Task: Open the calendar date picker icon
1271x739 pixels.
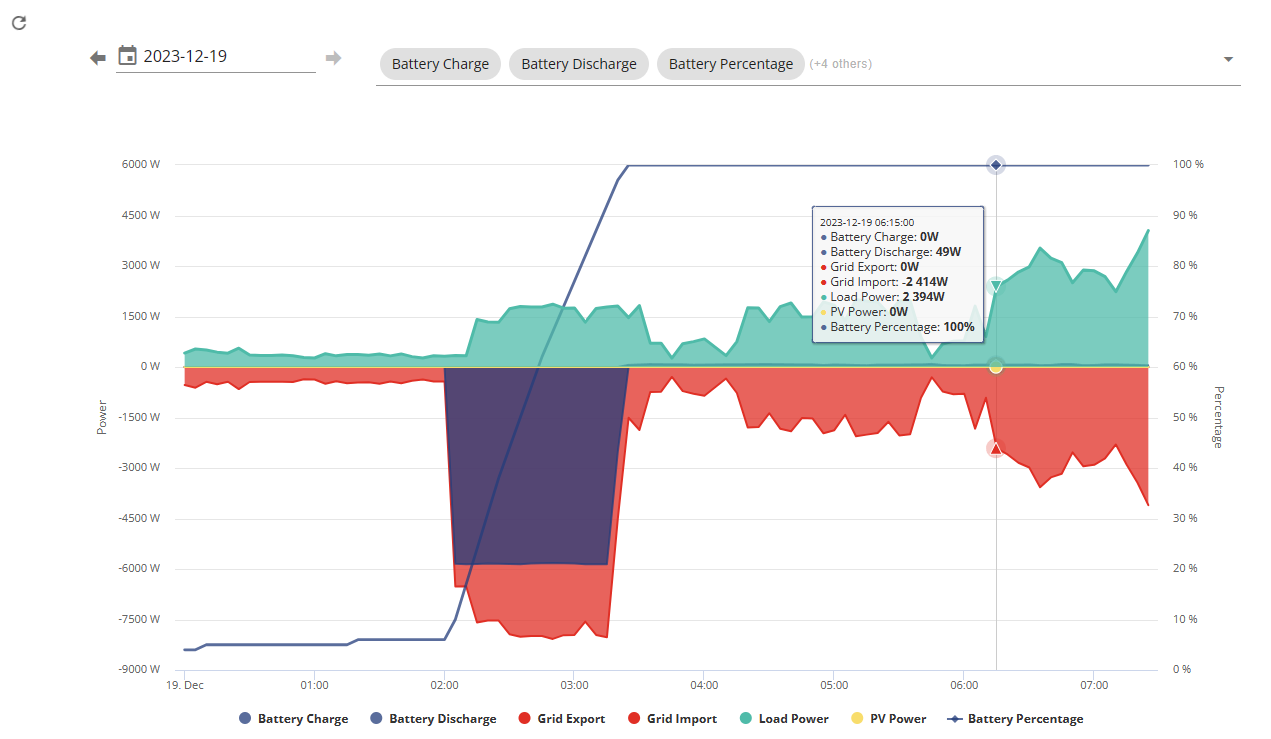Action: point(127,56)
